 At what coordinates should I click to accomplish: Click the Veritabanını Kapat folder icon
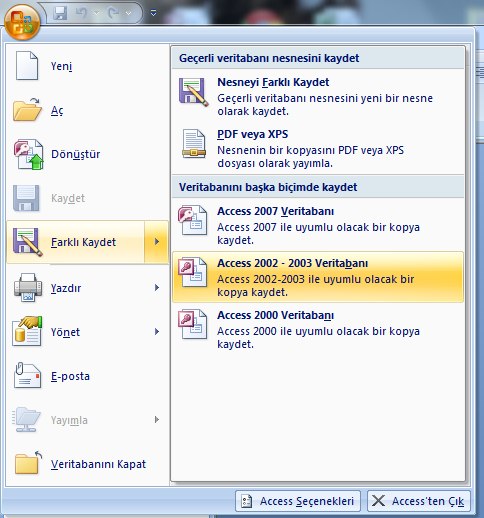pos(29,463)
